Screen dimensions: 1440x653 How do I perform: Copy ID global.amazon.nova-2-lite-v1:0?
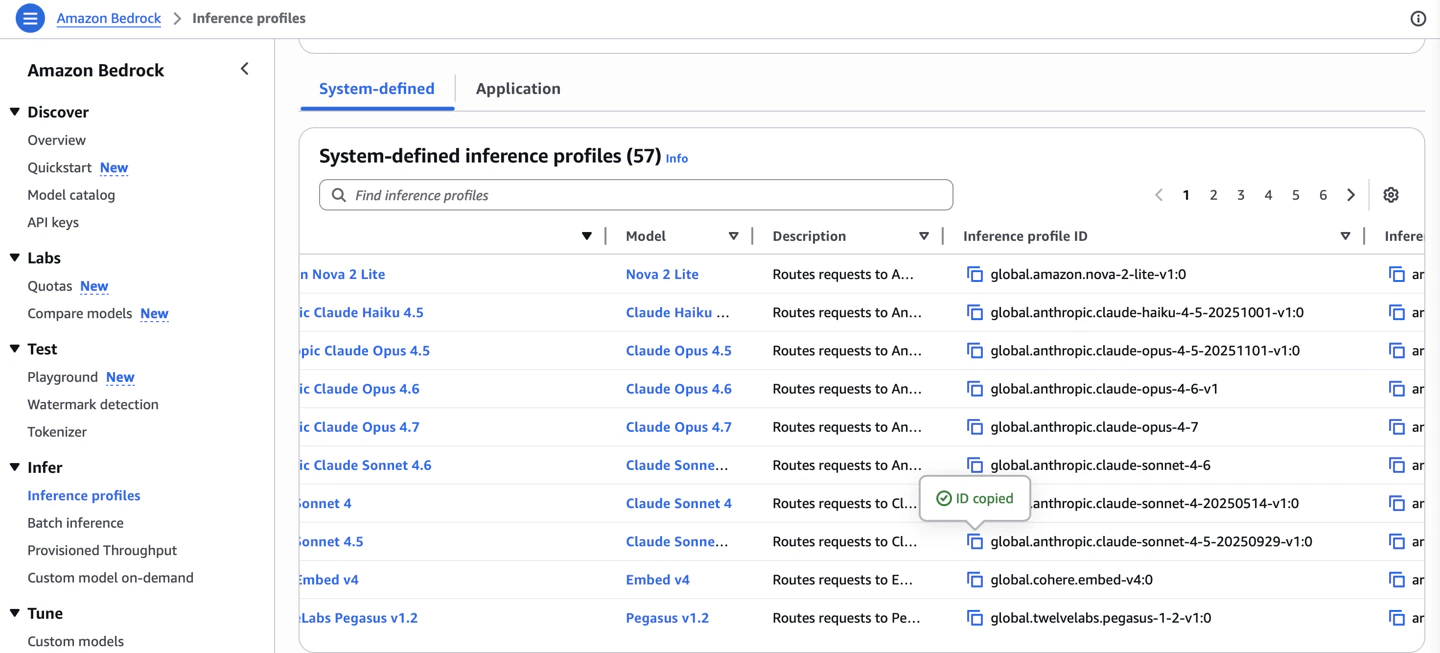pos(975,274)
